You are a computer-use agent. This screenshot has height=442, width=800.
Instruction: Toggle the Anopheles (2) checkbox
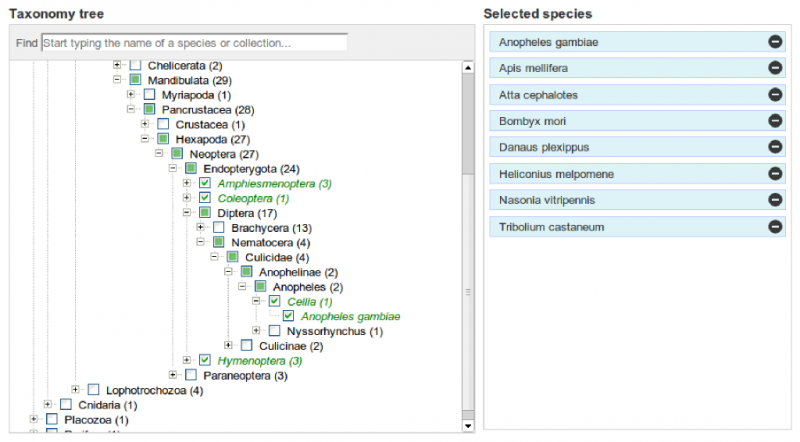point(260,286)
